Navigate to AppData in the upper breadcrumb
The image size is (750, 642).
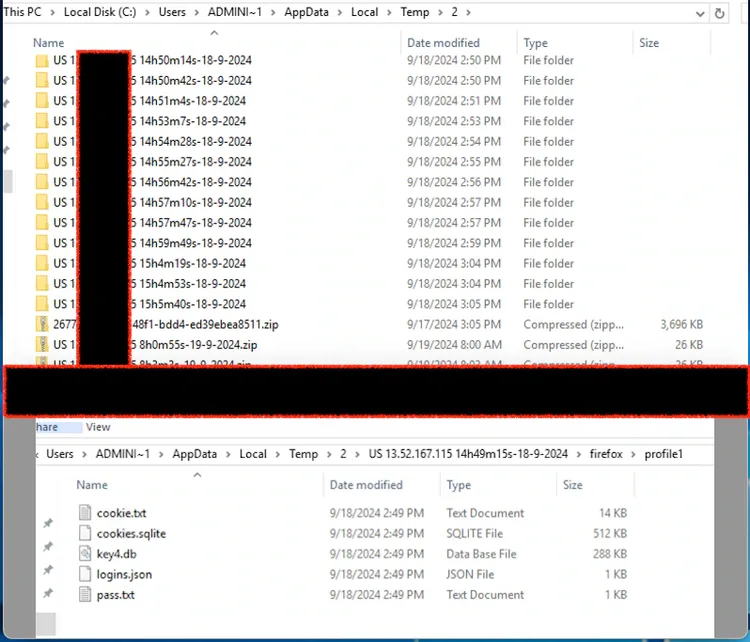click(311, 12)
